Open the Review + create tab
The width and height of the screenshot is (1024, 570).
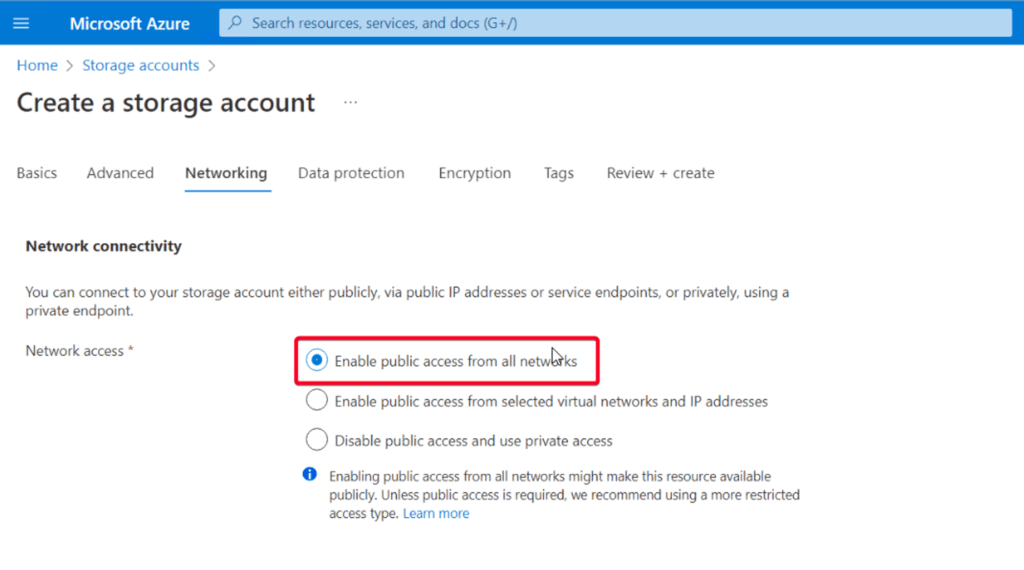660,173
